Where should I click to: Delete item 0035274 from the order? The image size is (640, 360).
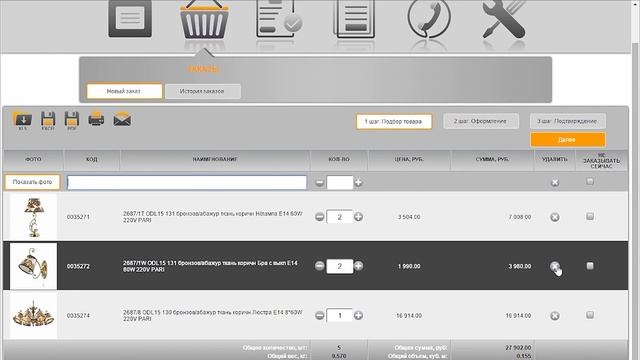[x=555, y=316]
